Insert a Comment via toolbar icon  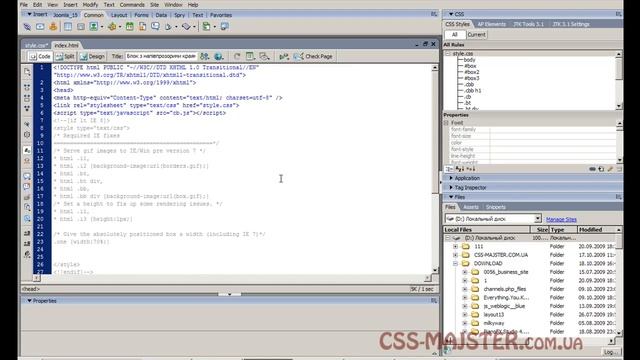pos(156,27)
